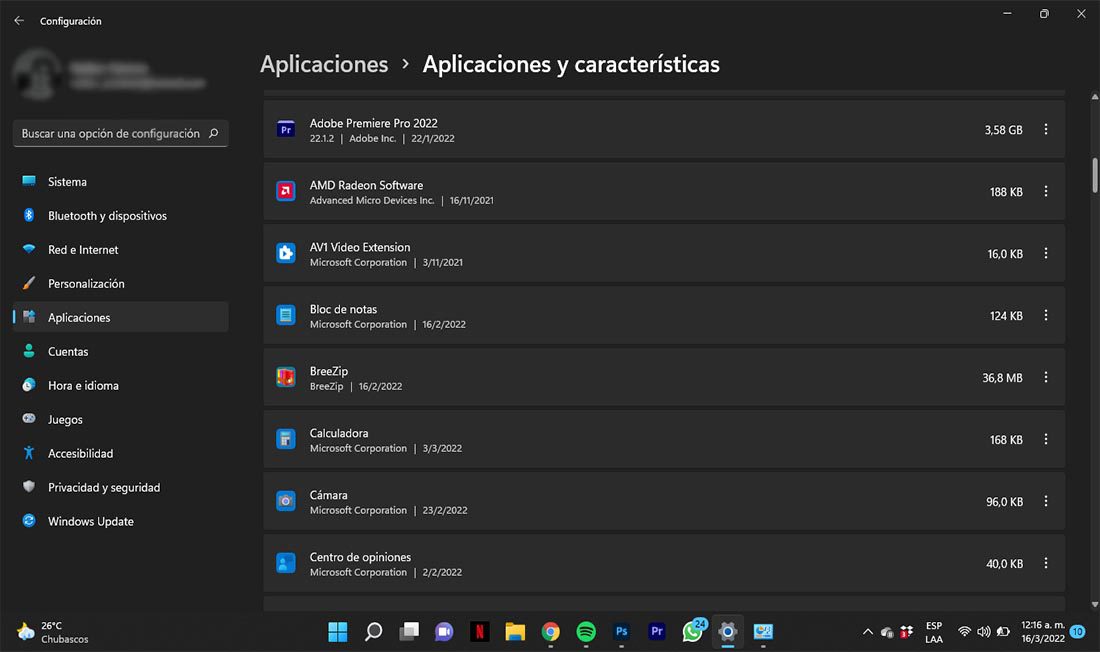This screenshot has height=652, width=1100.
Task: Open Wi-Fi network tray icon
Action: [965, 632]
